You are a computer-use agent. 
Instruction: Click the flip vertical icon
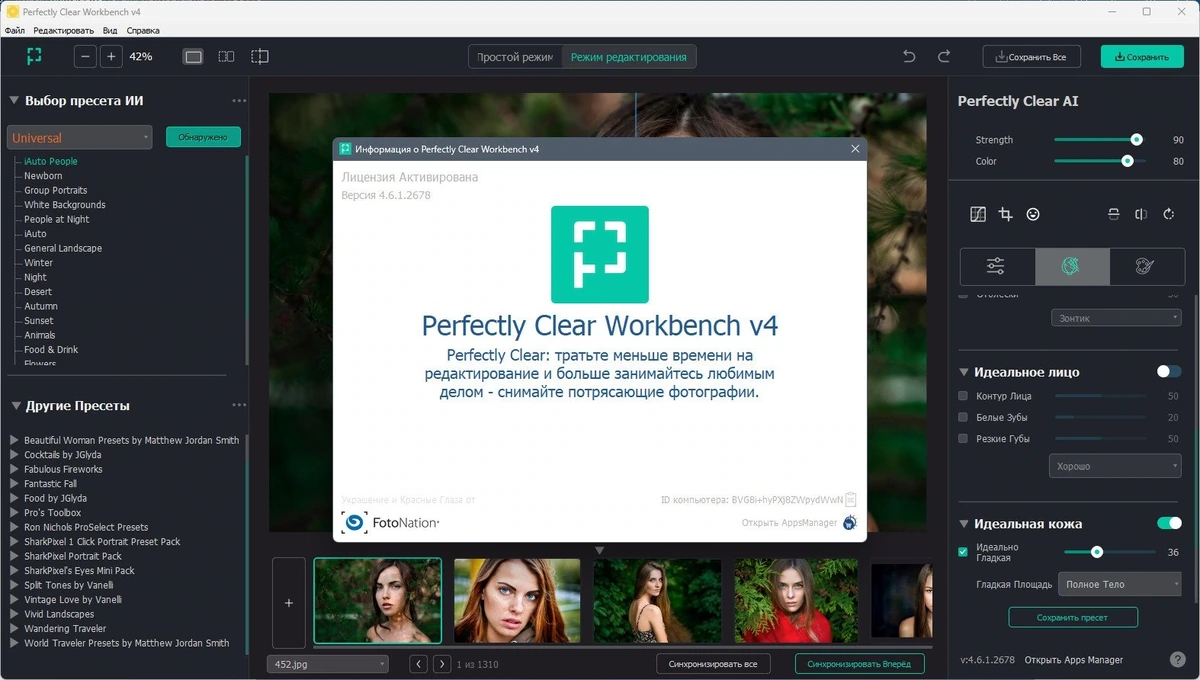click(1113, 214)
